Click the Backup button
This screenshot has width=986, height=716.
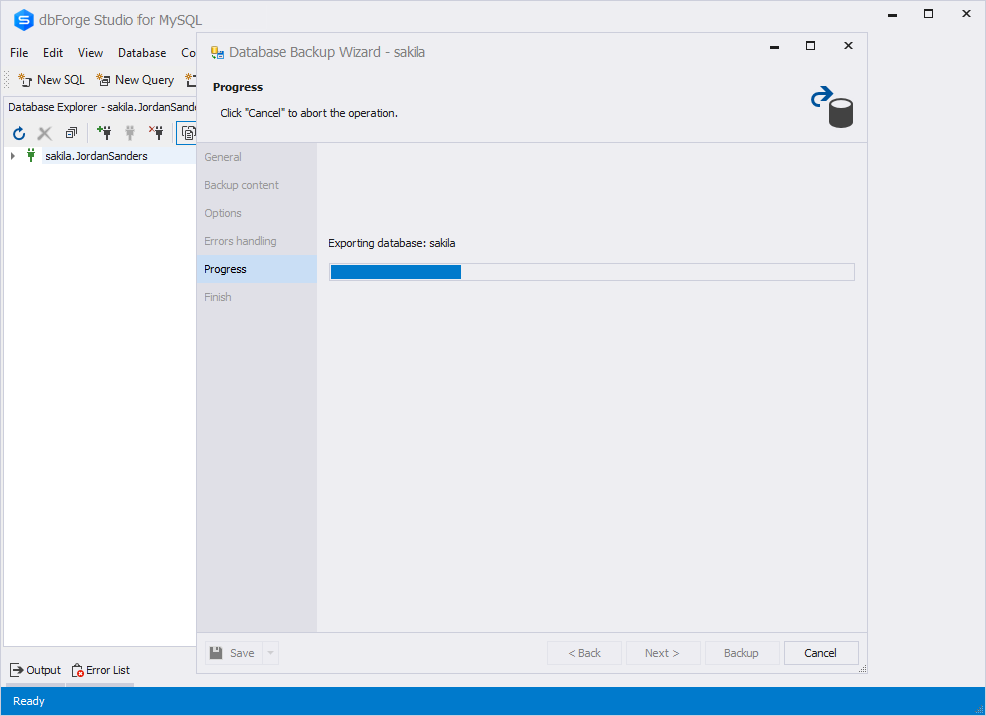point(742,653)
